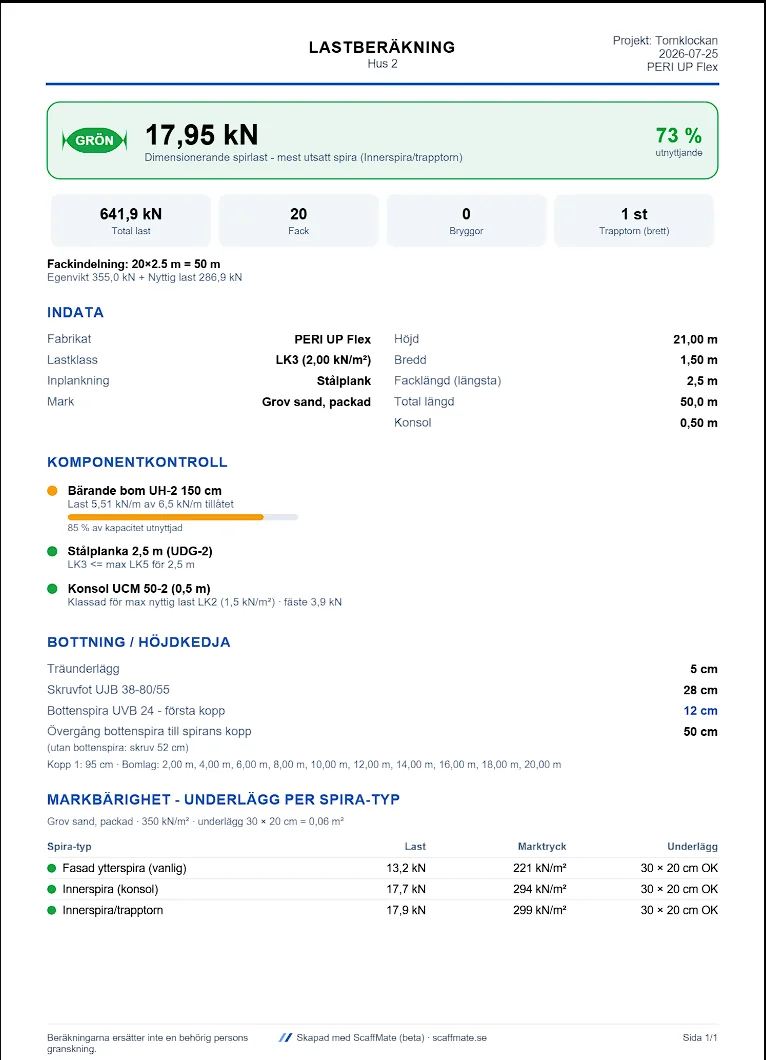Click the Höjd value 21,00 m
This screenshot has height=1060, width=766.
click(x=696, y=339)
